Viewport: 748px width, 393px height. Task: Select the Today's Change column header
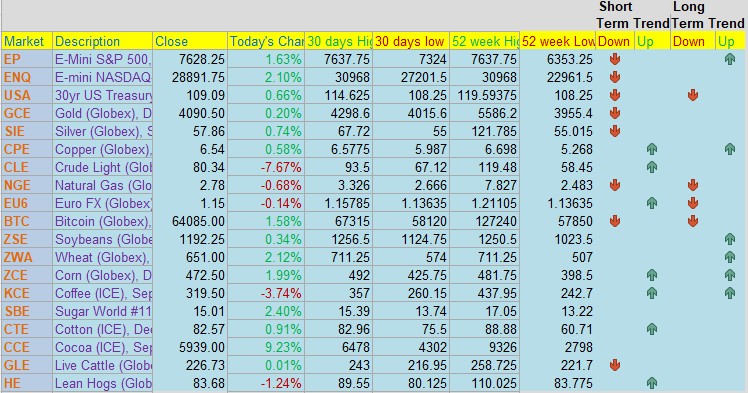[x=266, y=41]
